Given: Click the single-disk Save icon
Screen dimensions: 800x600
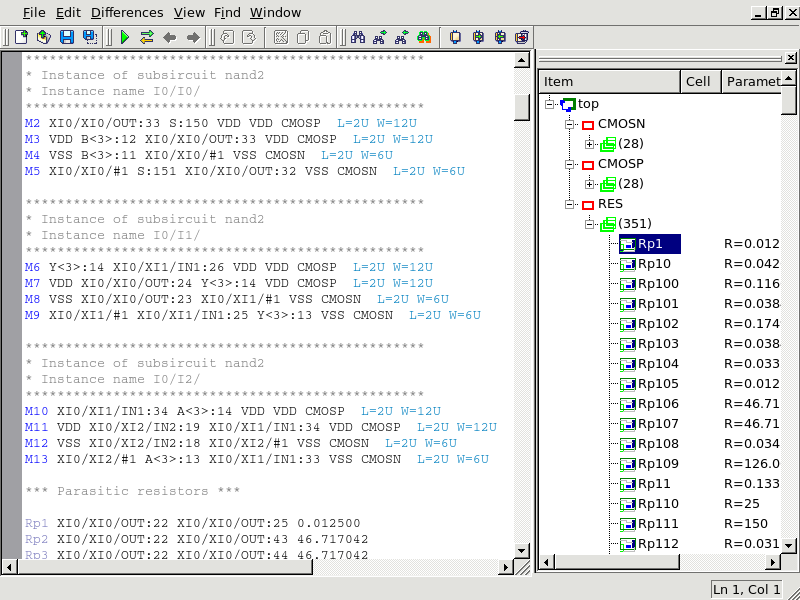Looking at the screenshot, I should pyautogui.click(x=67, y=37).
